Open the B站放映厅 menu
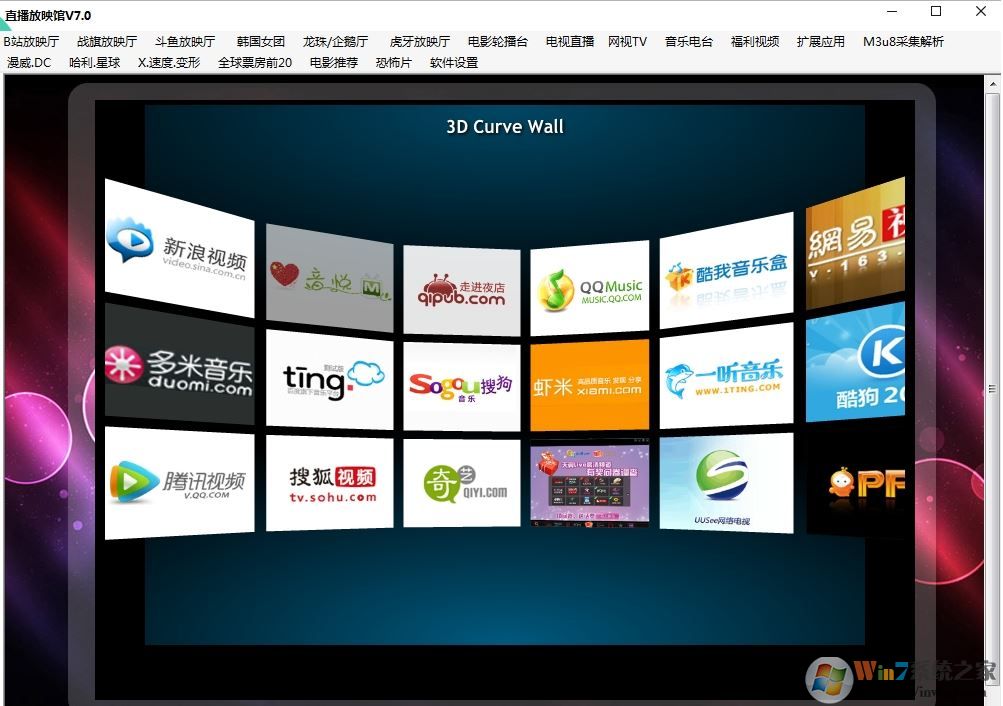Image resolution: width=1003 pixels, height=706 pixels. [31, 42]
